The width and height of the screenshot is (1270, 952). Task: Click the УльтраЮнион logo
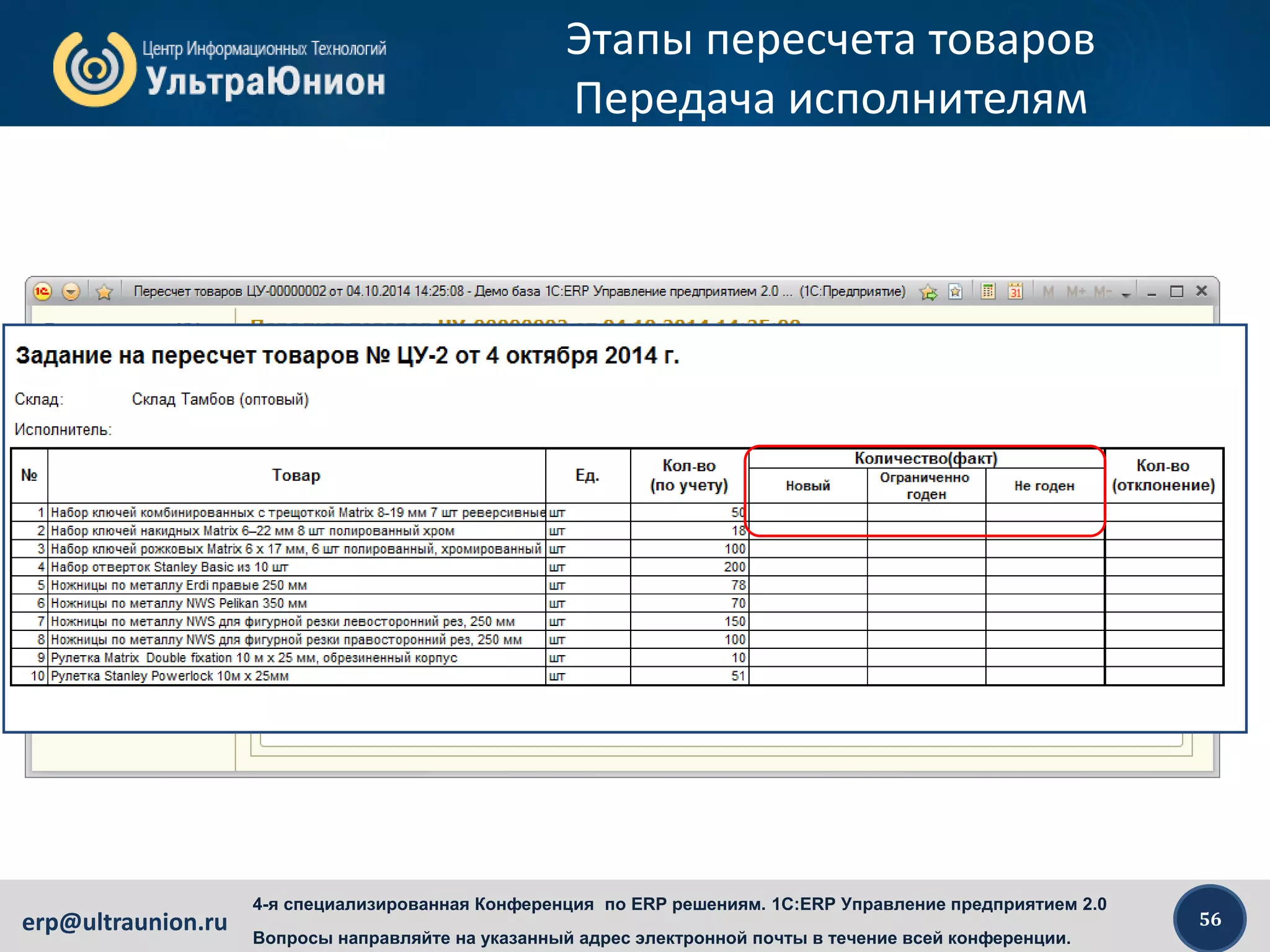click(x=220, y=69)
